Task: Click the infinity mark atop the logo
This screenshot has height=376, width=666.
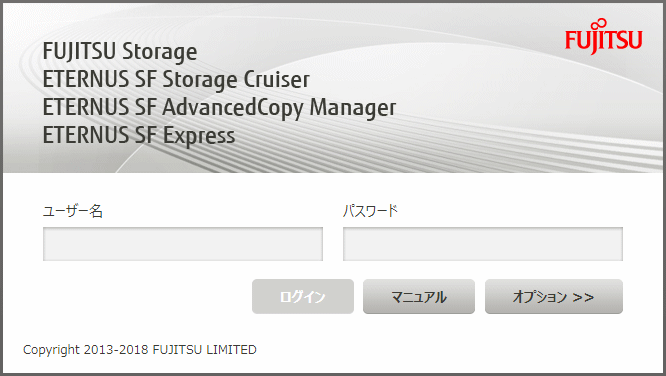Action: coord(601,23)
